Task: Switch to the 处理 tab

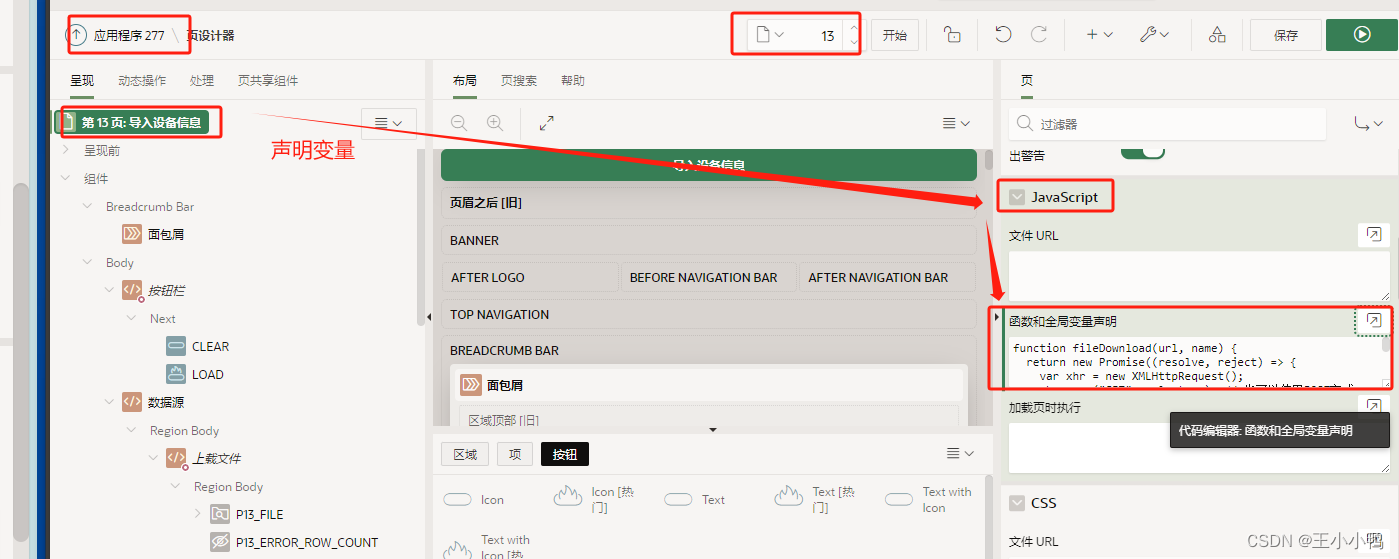Action: (202, 80)
